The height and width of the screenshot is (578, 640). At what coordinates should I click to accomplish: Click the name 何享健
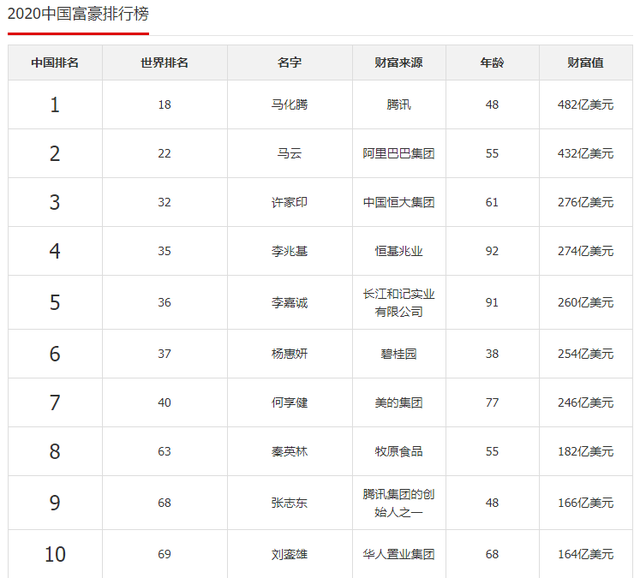click(x=289, y=403)
